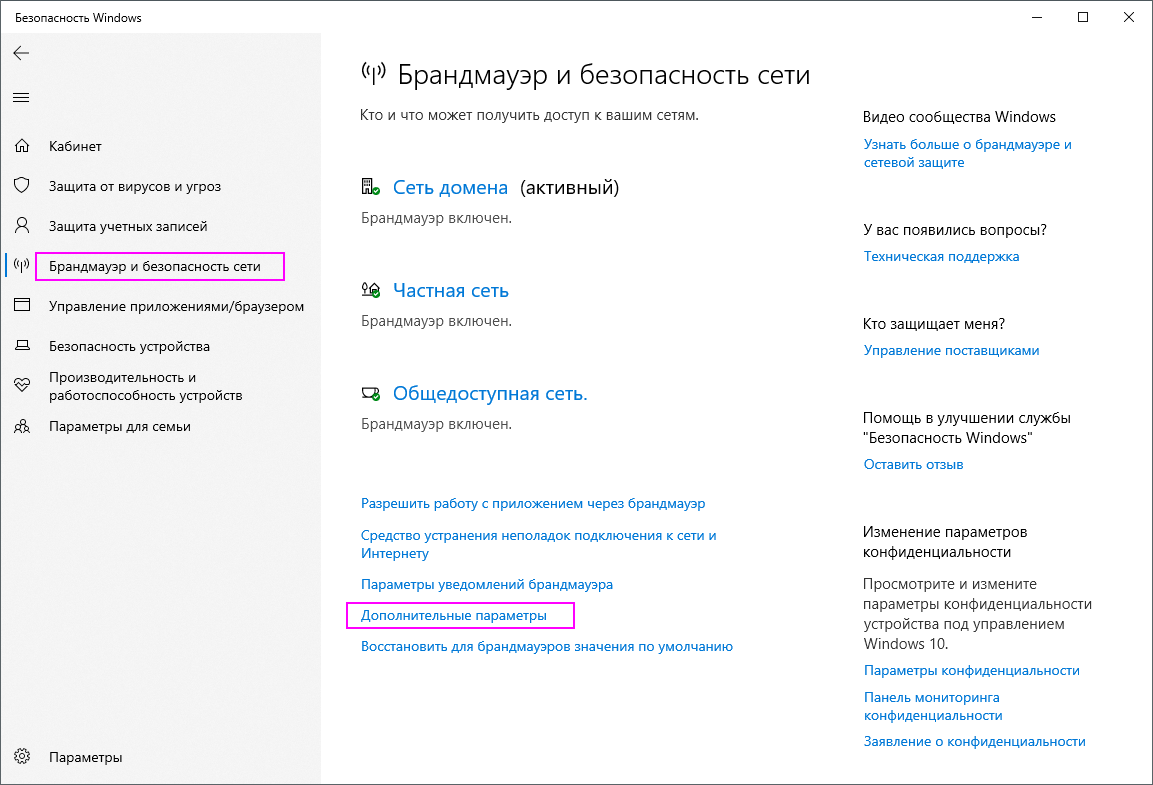Open Узнать больше о брандмауэре link
The height and width of the screenshot is (785, 1153).
pyautogui.click(x=968, y=154)
